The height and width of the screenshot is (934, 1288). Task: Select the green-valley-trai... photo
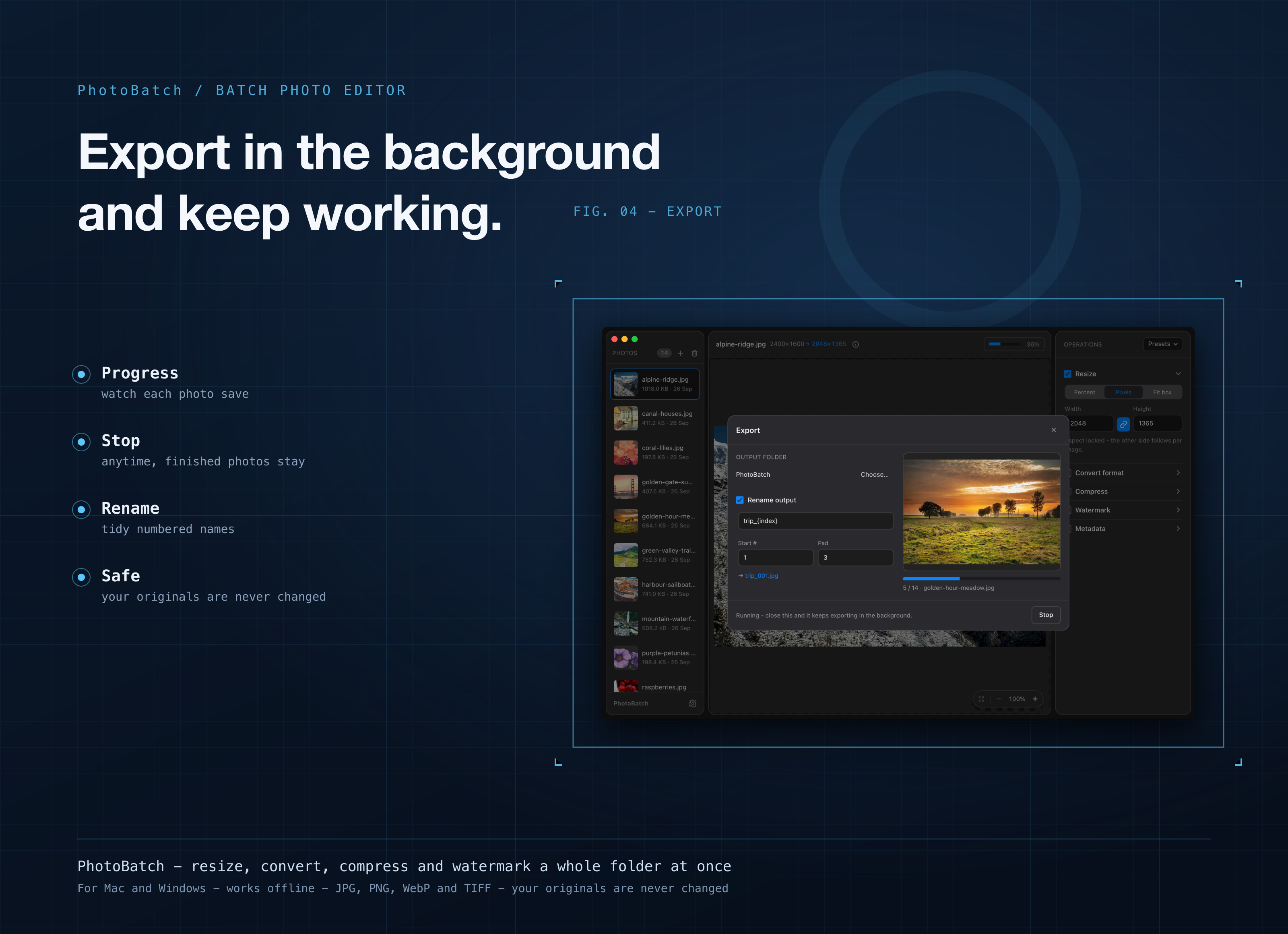point(655,555)
